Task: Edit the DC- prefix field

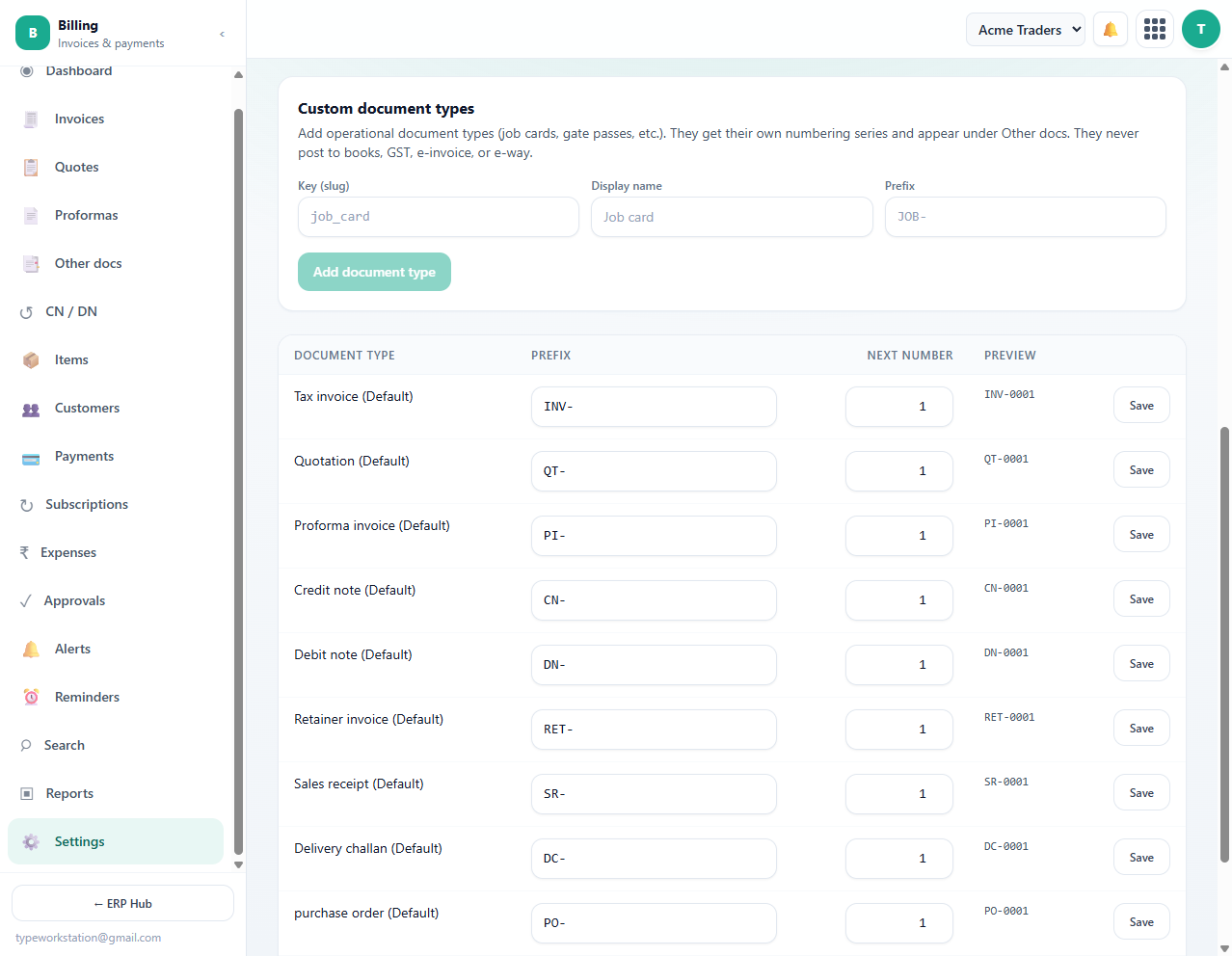Action: point(654,859)
